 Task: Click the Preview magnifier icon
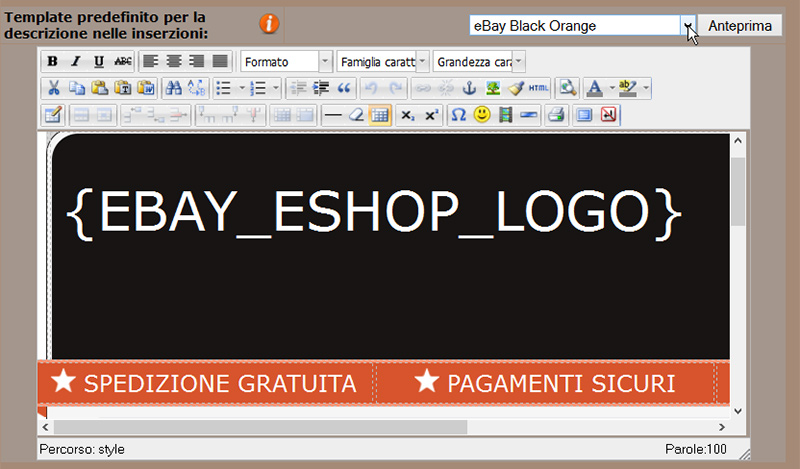coord(567,88)
